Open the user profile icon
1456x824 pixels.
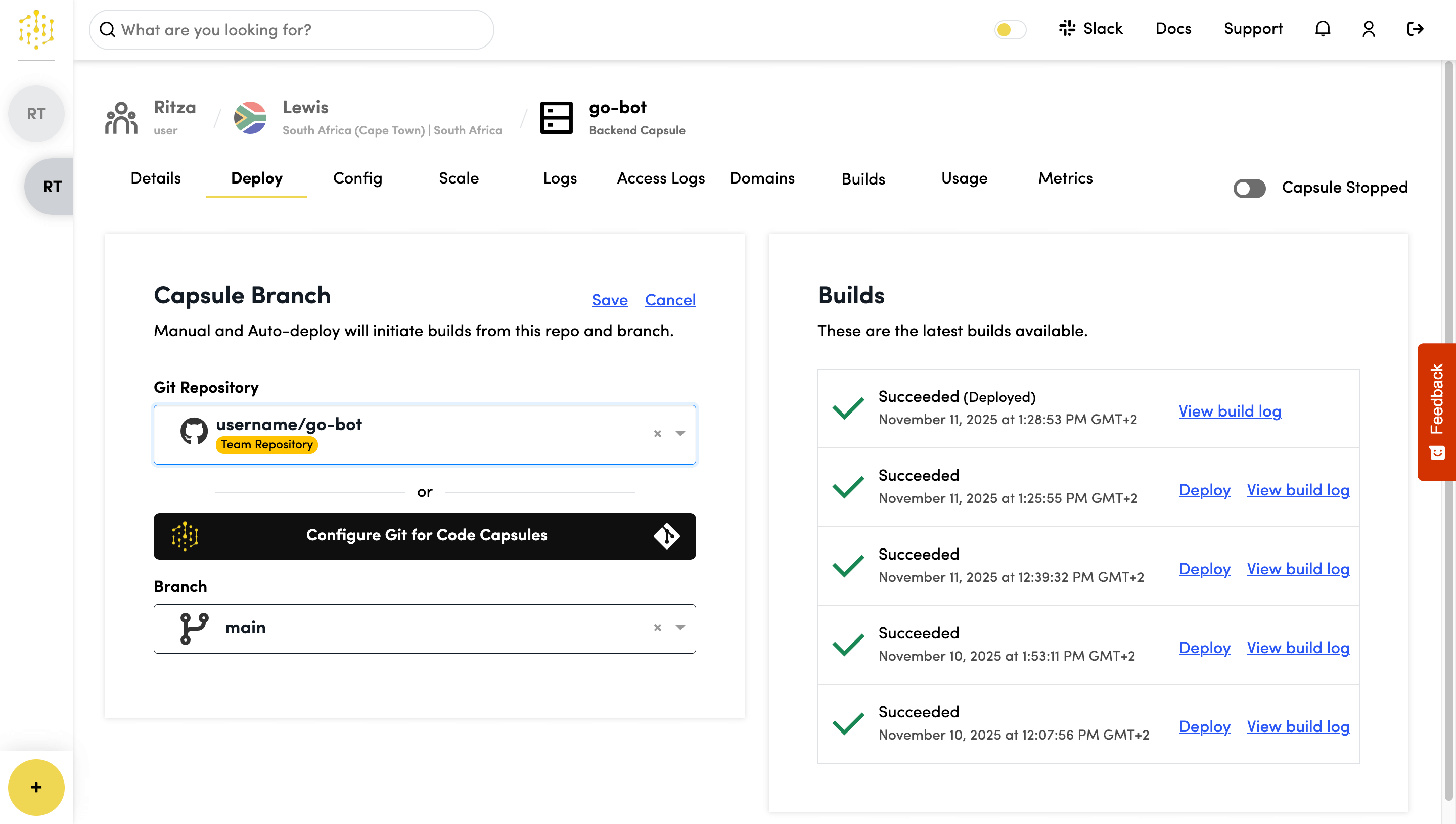[x=1369, y=29]
